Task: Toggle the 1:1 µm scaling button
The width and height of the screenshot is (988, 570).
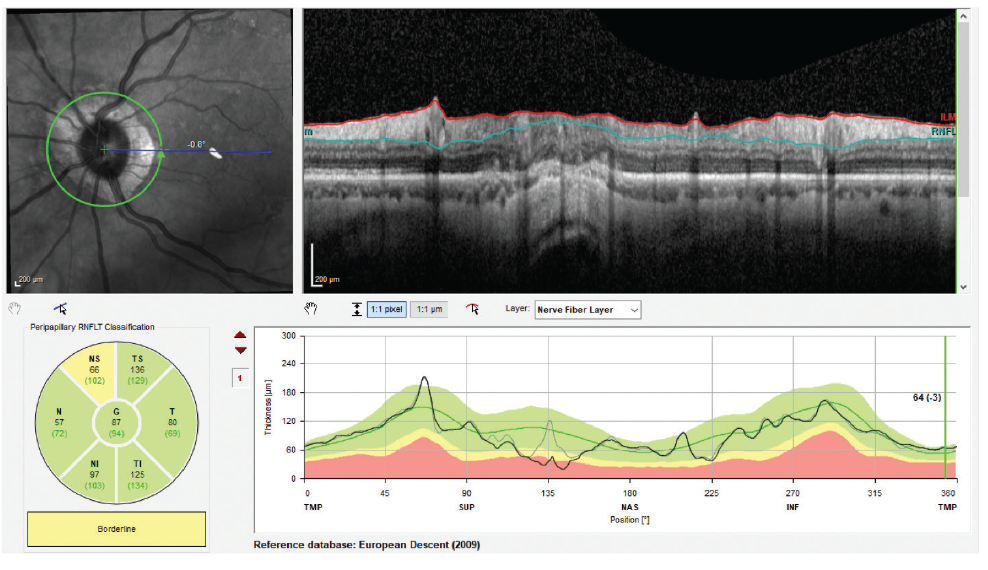Action: [x=429, y=309]
